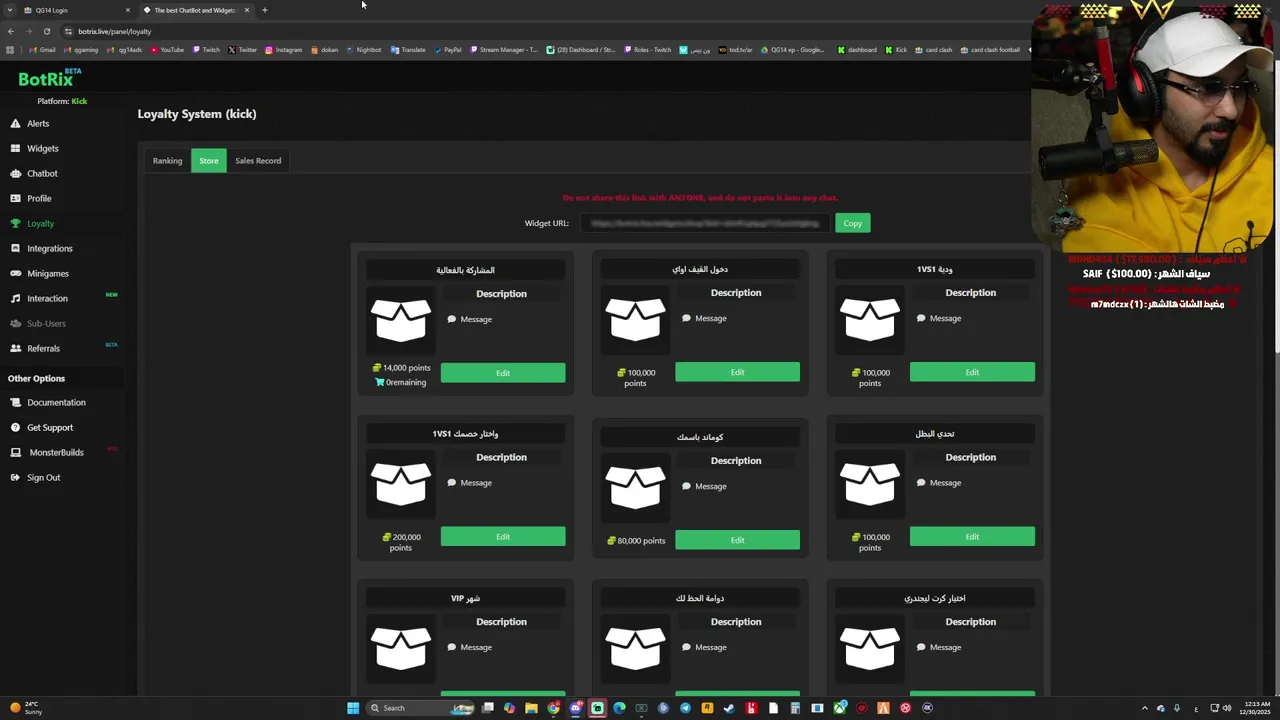Open the Profile page

click(x=39, y=198)
